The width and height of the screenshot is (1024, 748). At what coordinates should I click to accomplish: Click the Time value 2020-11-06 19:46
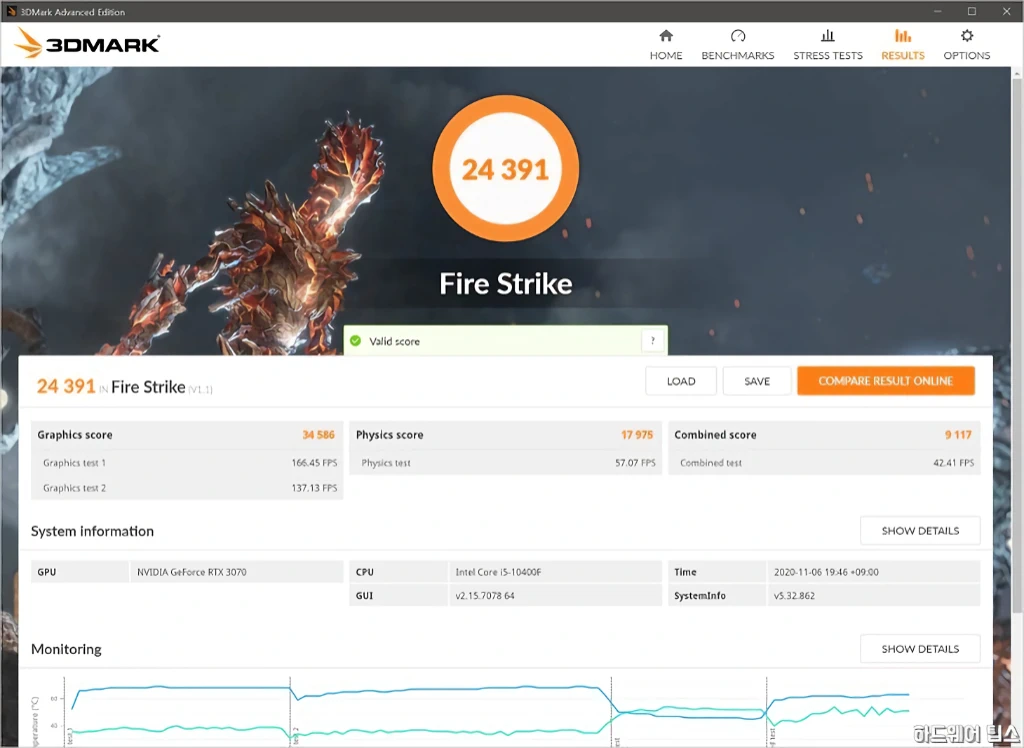click(826, 572)
